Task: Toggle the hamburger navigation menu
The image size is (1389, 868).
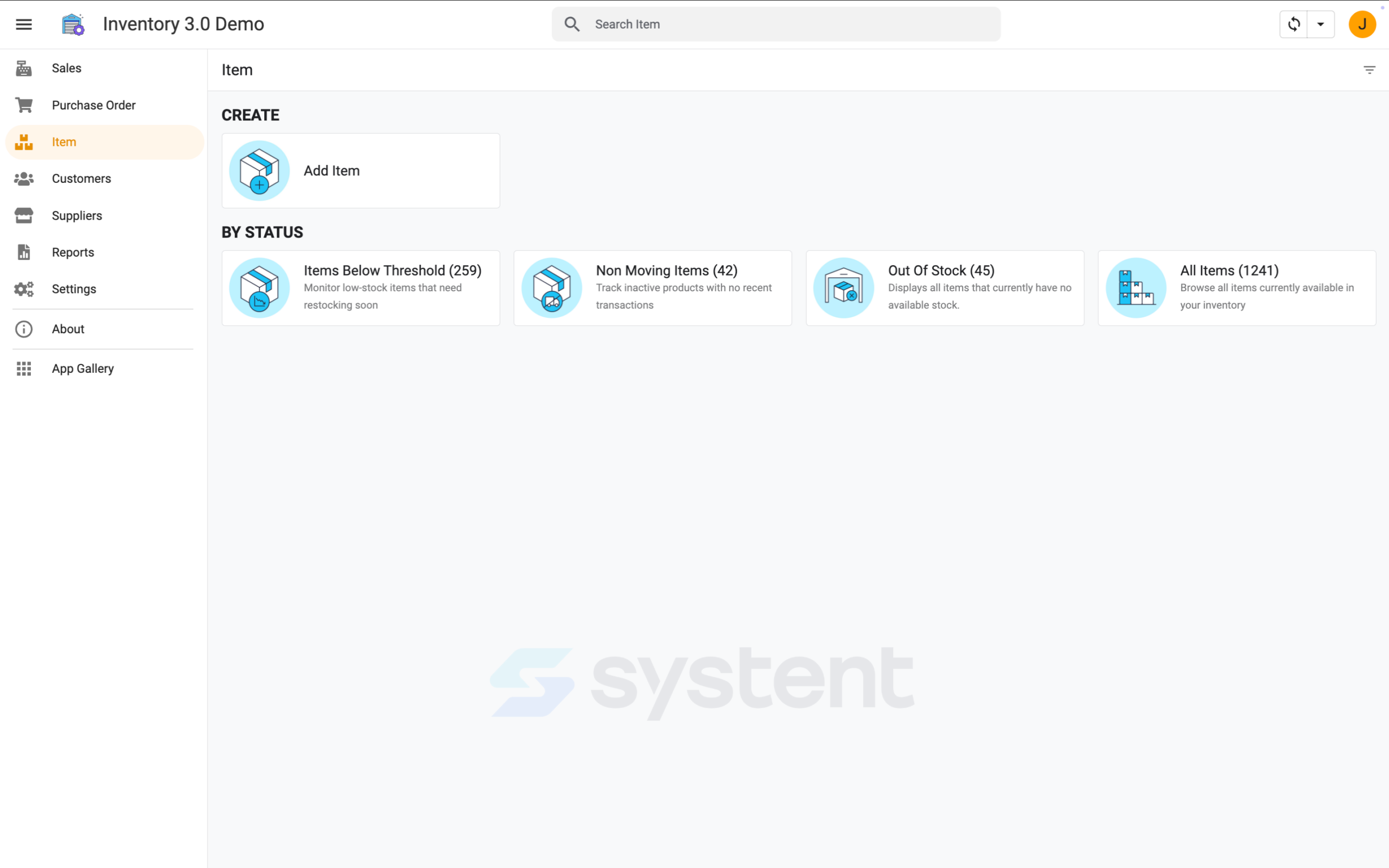Action: (x=23, y=24)
